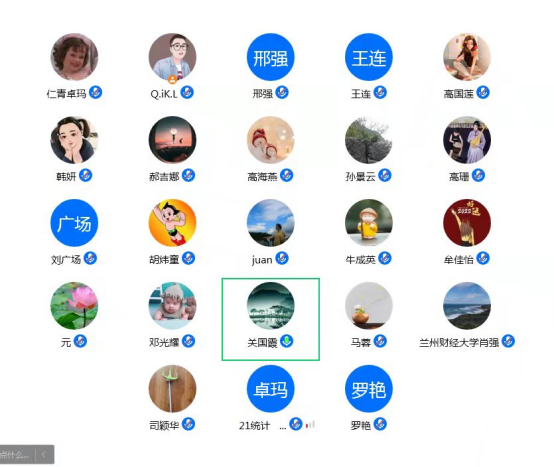Click the name label 牛成英
The width and height of the screenshot is (554, 467).
click(x=360, y=260)
